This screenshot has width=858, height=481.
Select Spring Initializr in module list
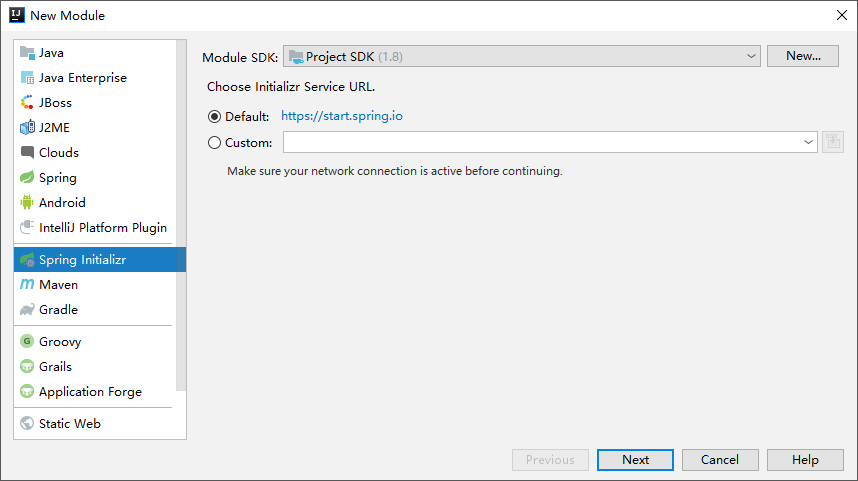pos(100,259)
